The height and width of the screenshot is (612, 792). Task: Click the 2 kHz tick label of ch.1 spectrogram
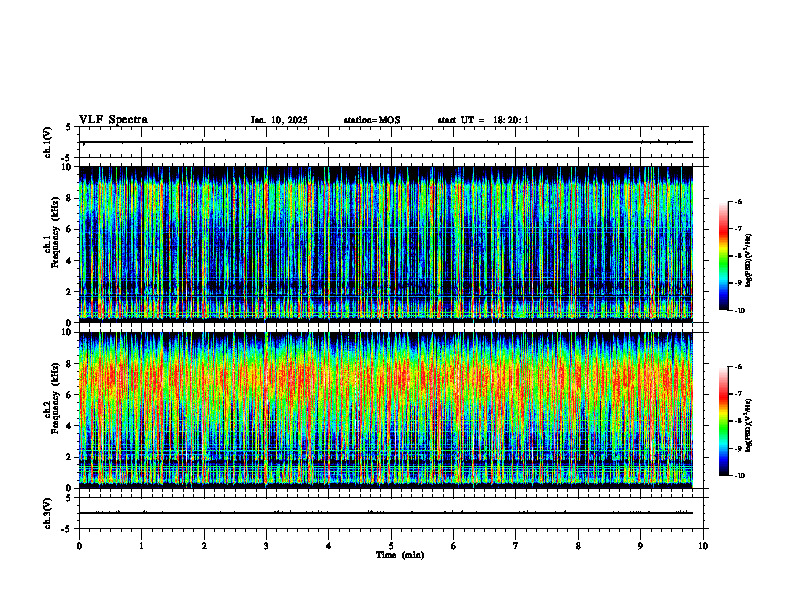pos(70,291)
